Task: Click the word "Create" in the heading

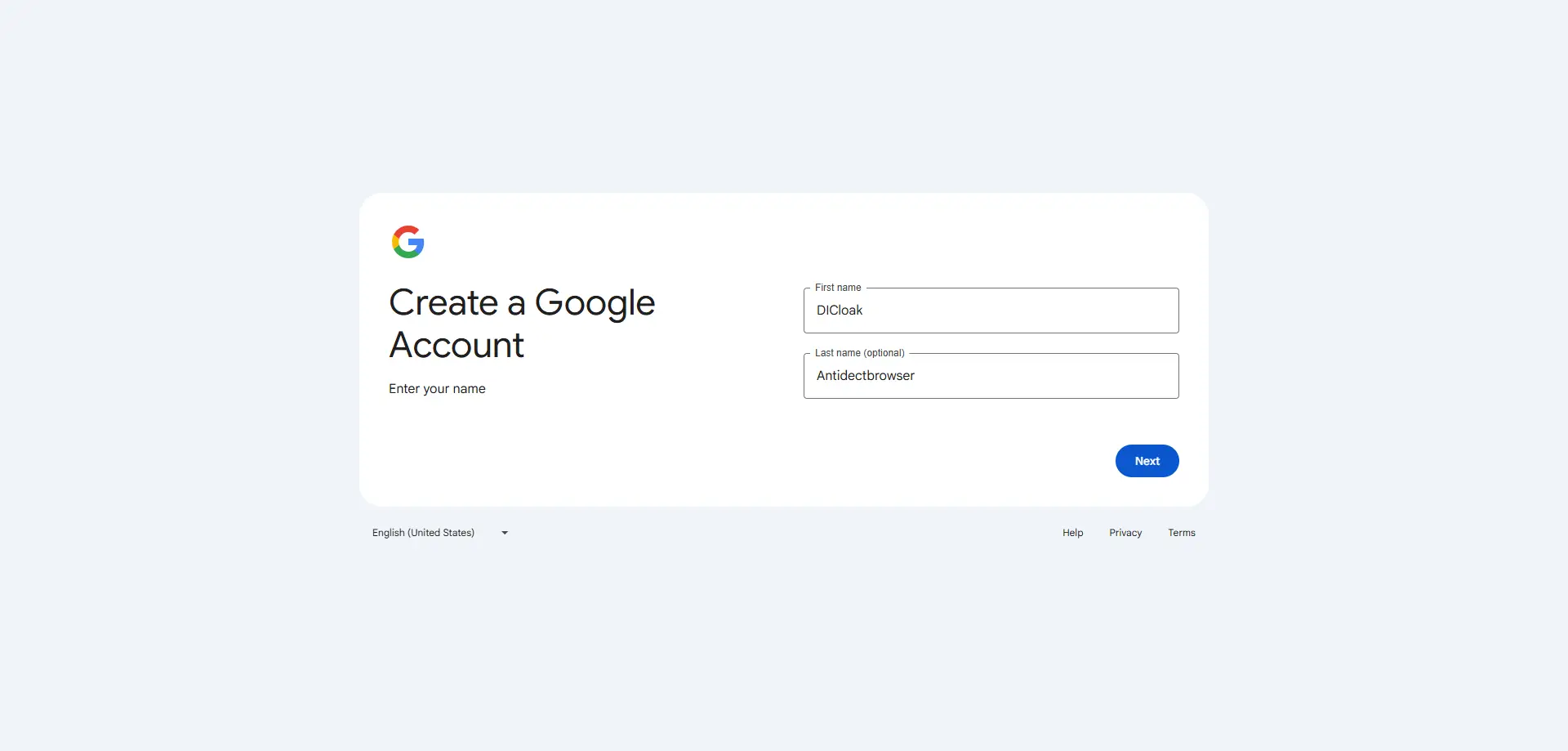Action: pos(443,303)
